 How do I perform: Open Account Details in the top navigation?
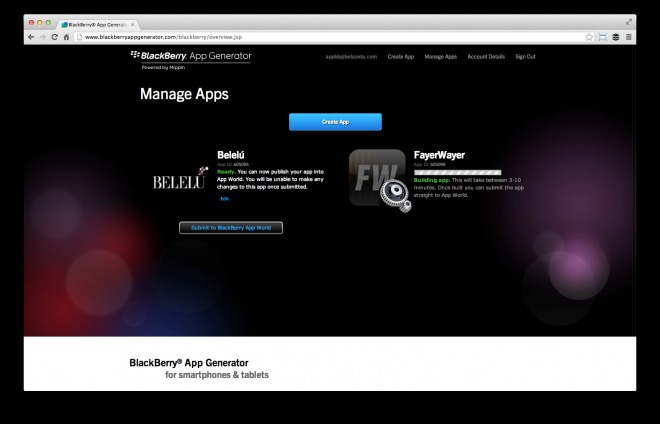pos(486,56)
